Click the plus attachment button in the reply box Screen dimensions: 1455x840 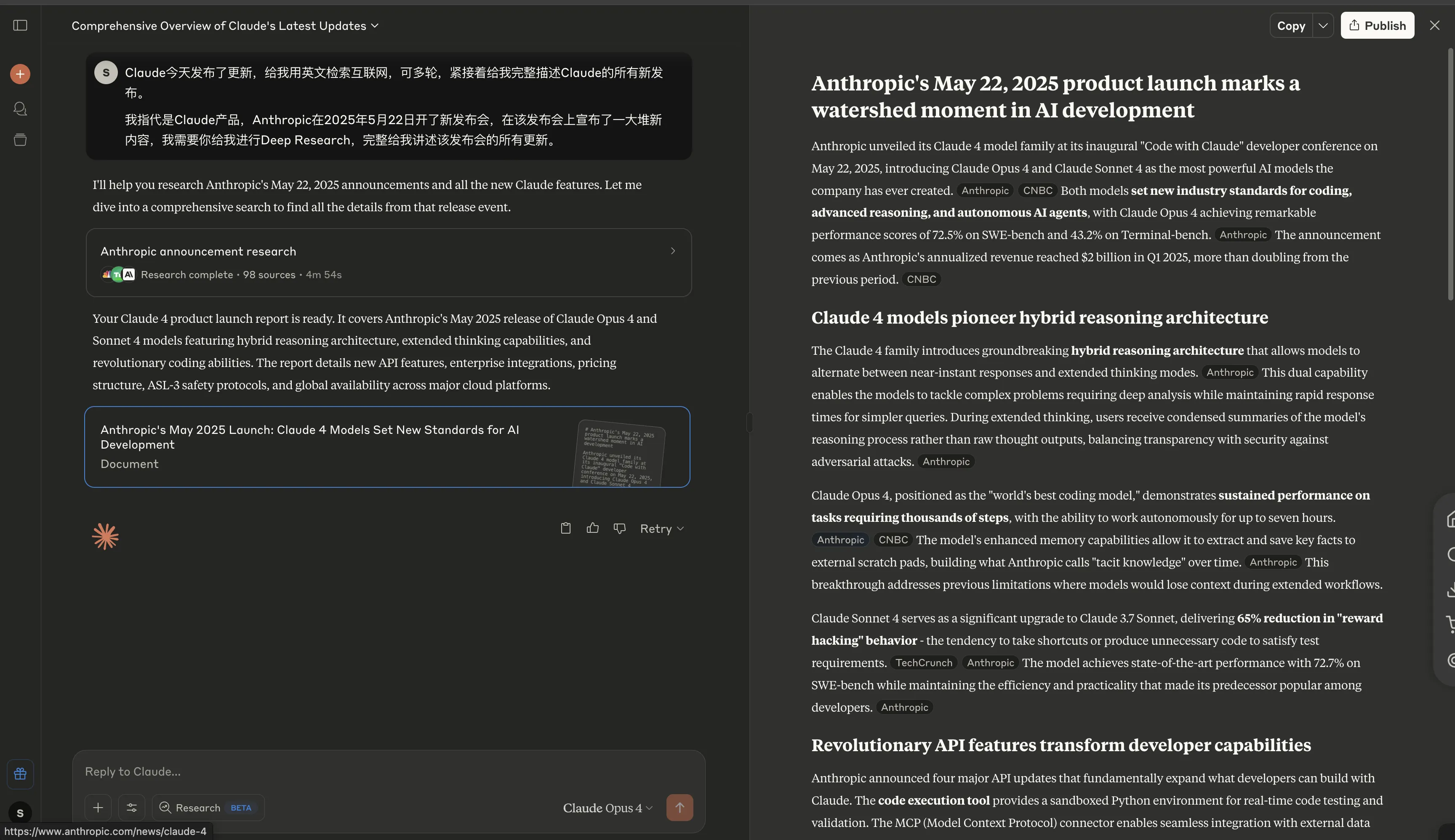pos(98,808)
